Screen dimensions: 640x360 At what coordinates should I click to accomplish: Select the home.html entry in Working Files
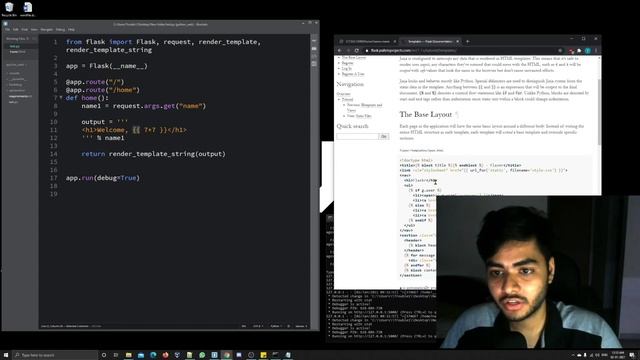[x=17, y=52]
